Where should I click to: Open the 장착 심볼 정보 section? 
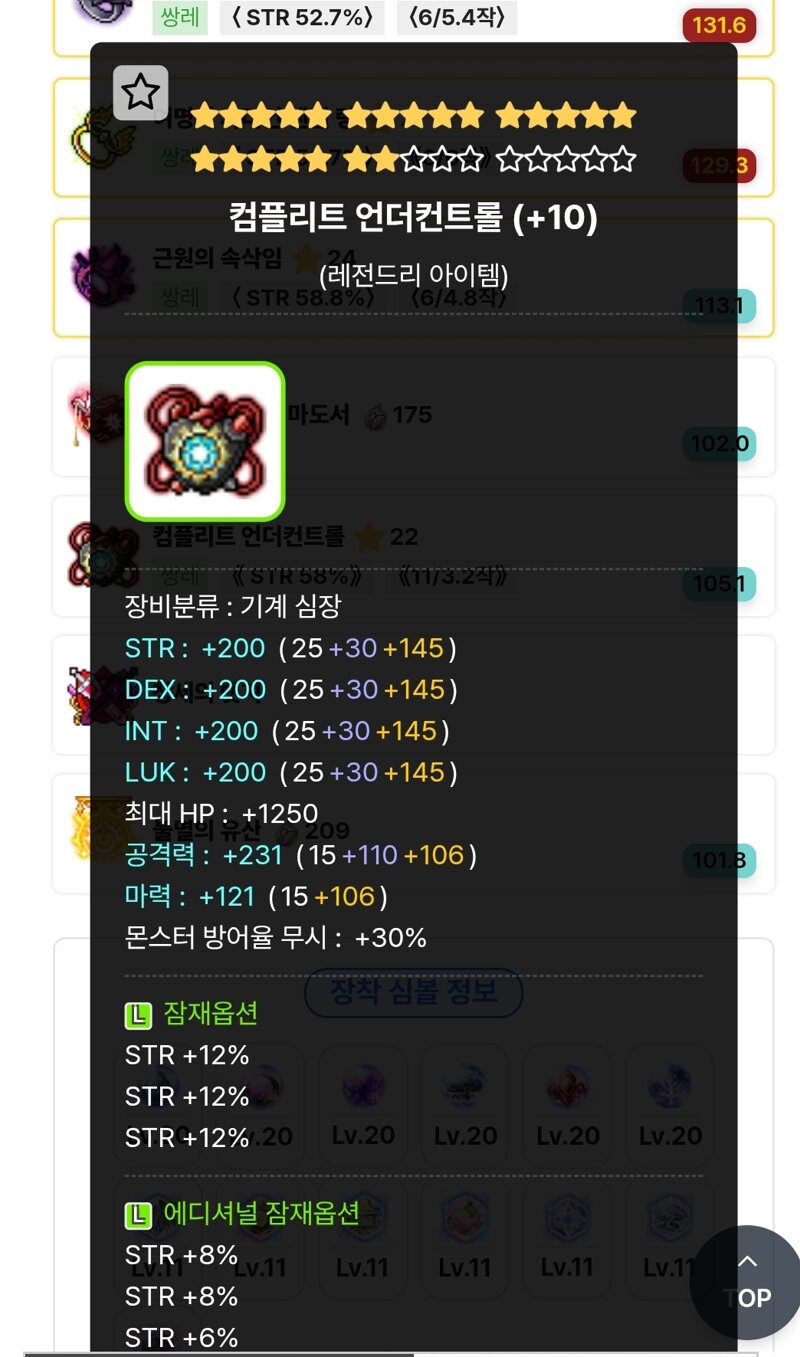coord(413,992)
